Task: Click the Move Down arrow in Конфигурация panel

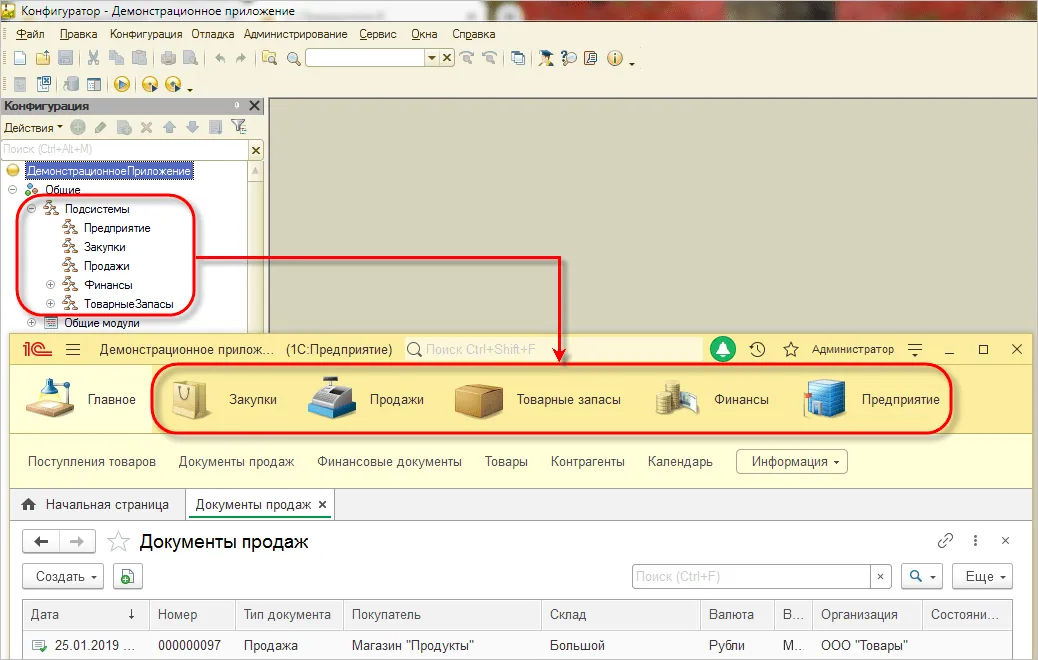Action: [x=192, y=127]
